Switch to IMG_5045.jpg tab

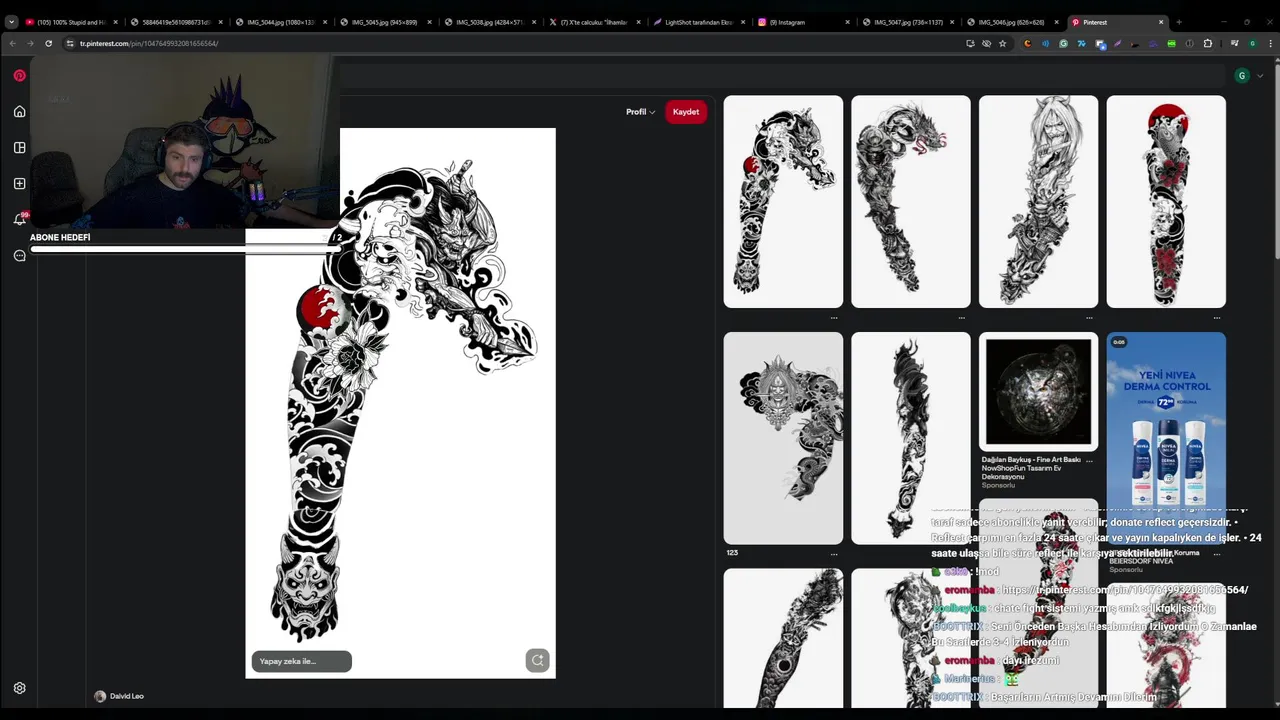[385, 22]
